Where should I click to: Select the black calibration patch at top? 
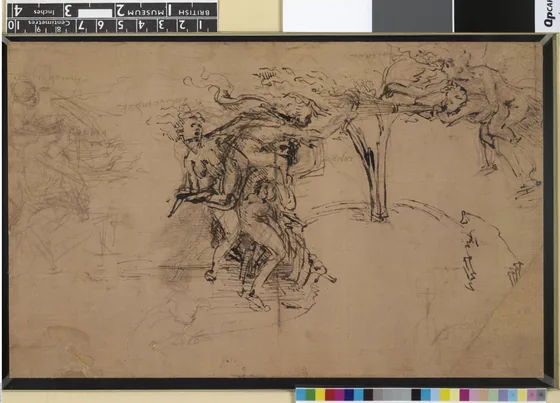coord(494,16)
